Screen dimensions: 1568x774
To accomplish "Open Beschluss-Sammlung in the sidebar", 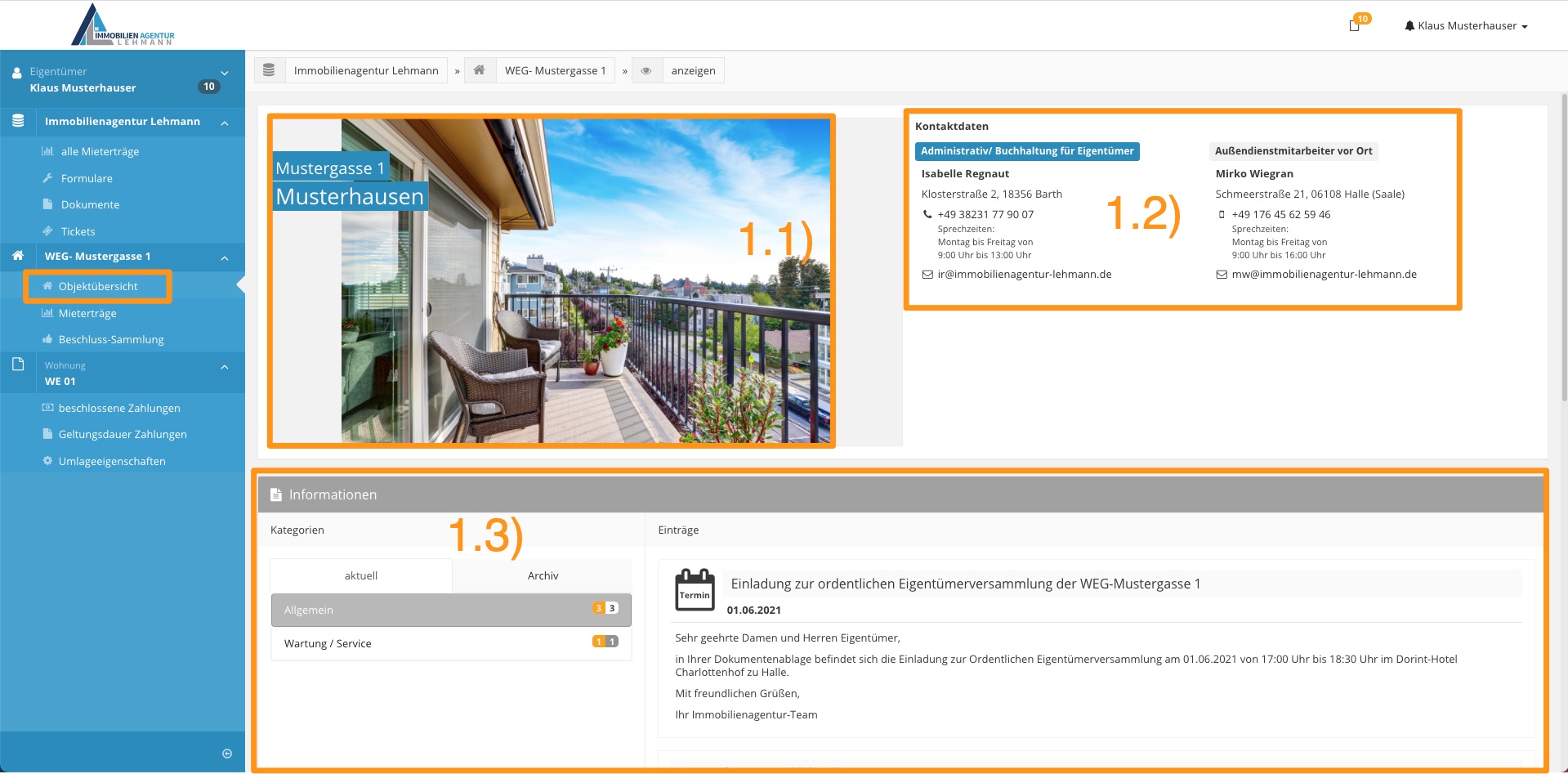I will [111, 340].
